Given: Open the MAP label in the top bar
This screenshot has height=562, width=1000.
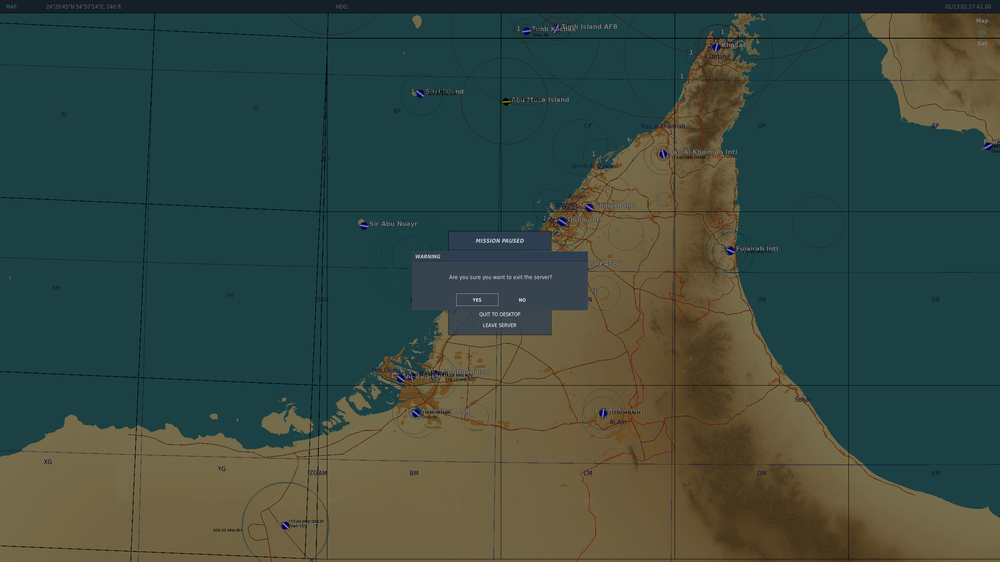Looking at the screenshot, I should pyautogui.click(x=11, y=6).
